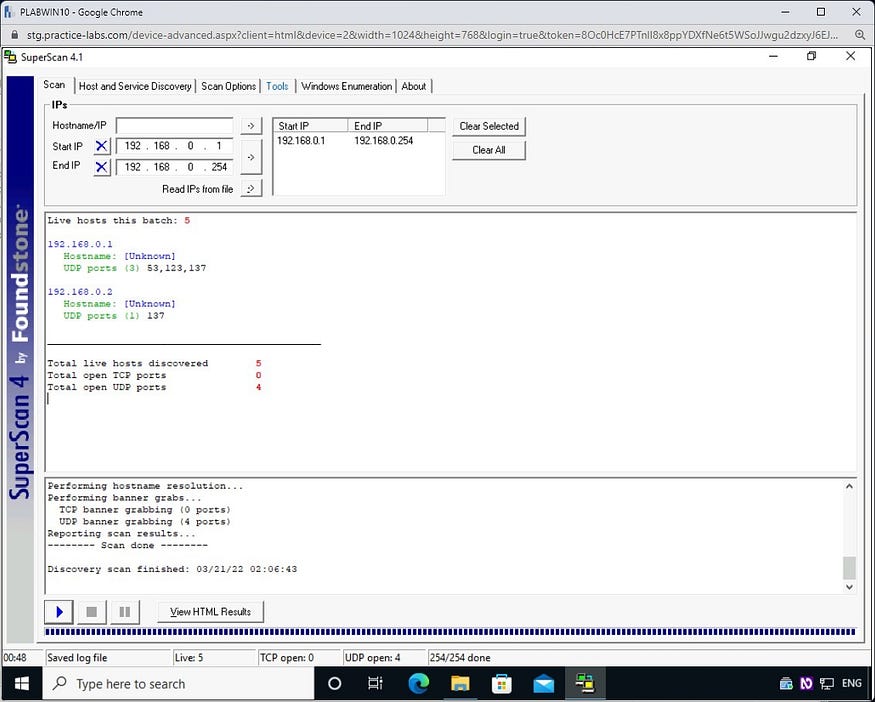
Task: Click the 192.168.0.2 result entry
Action: point(80,292)
